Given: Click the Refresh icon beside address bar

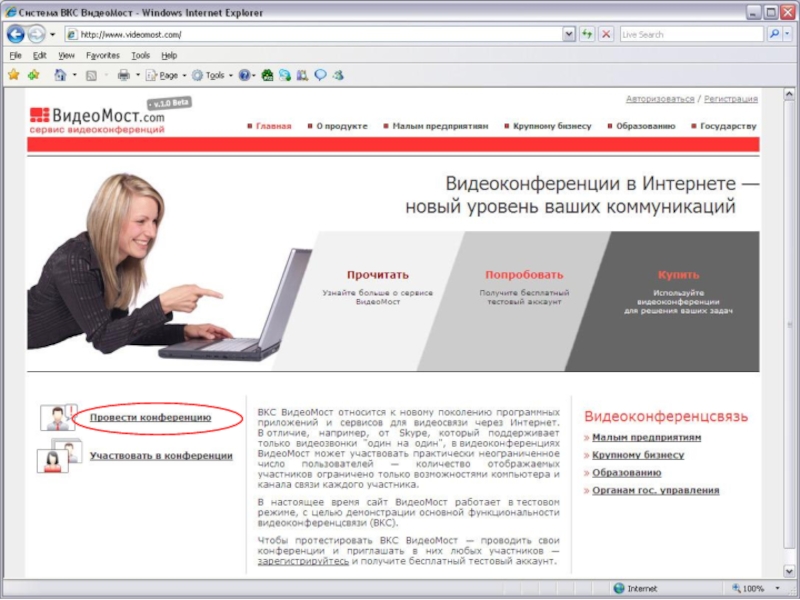Looking at the screenshot, I should [x=587, y=34].
